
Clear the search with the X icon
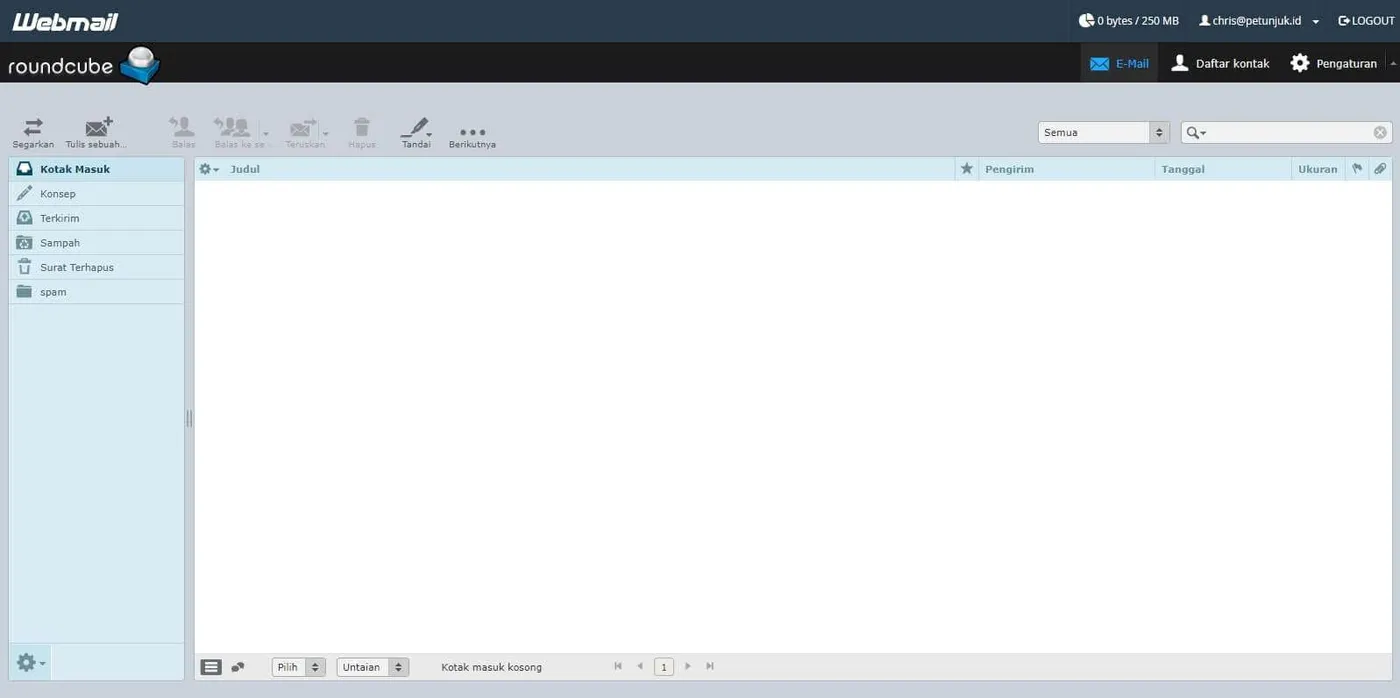pyautogui.click(x=1380, y=132)
